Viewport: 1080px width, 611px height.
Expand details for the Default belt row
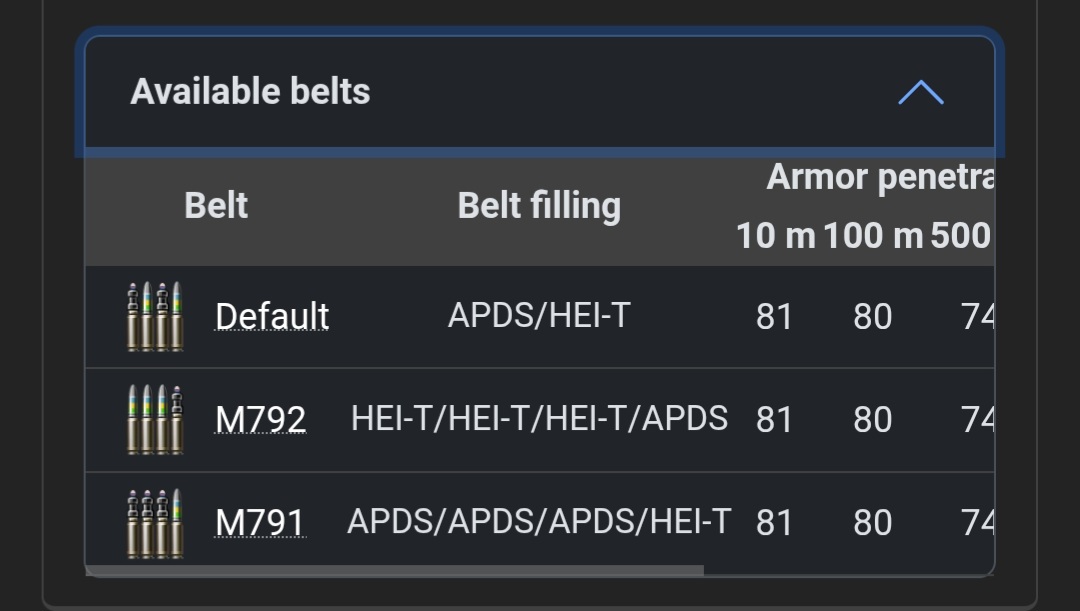272,315
